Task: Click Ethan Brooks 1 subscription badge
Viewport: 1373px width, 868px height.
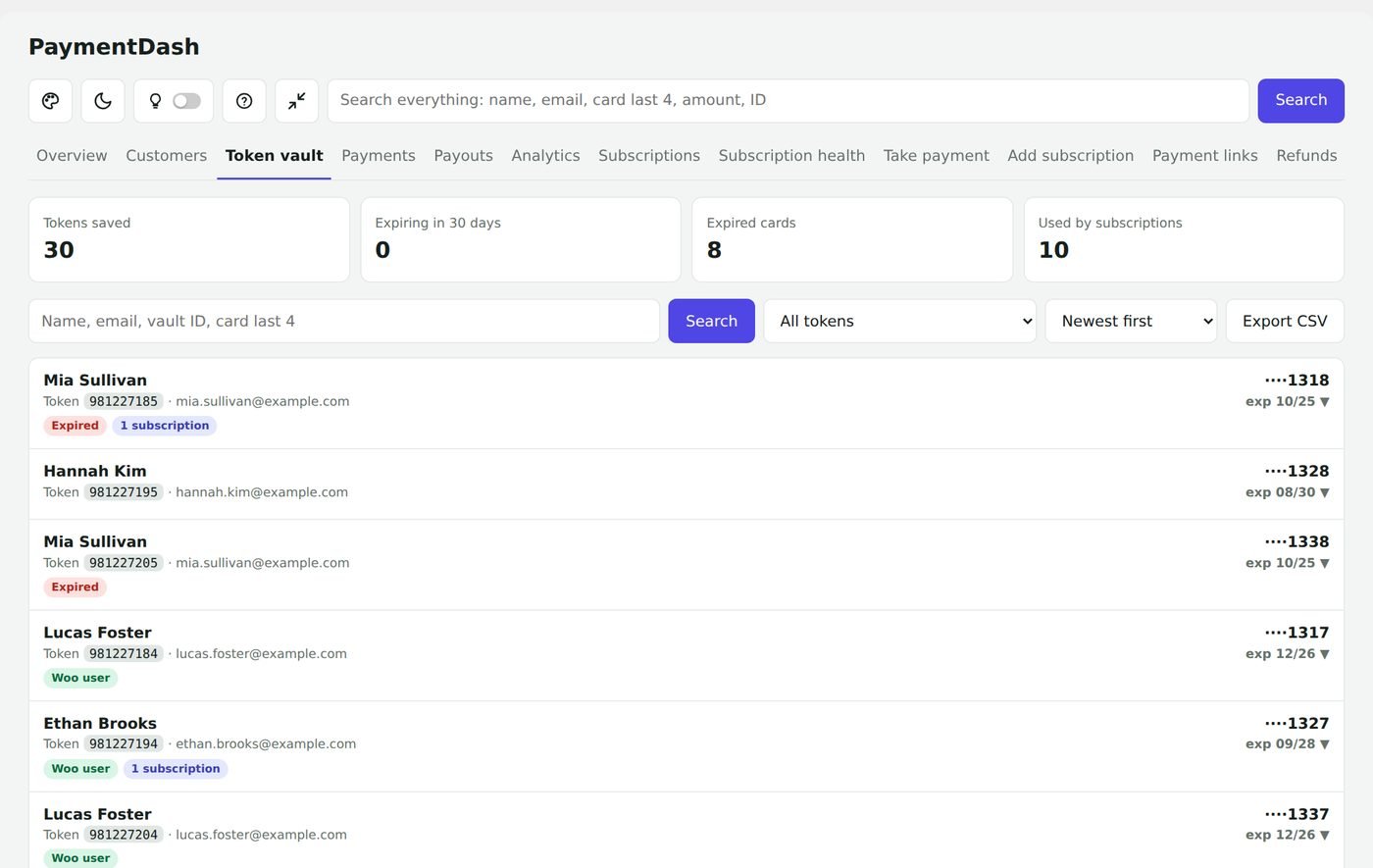Action: tap(176, 769)
